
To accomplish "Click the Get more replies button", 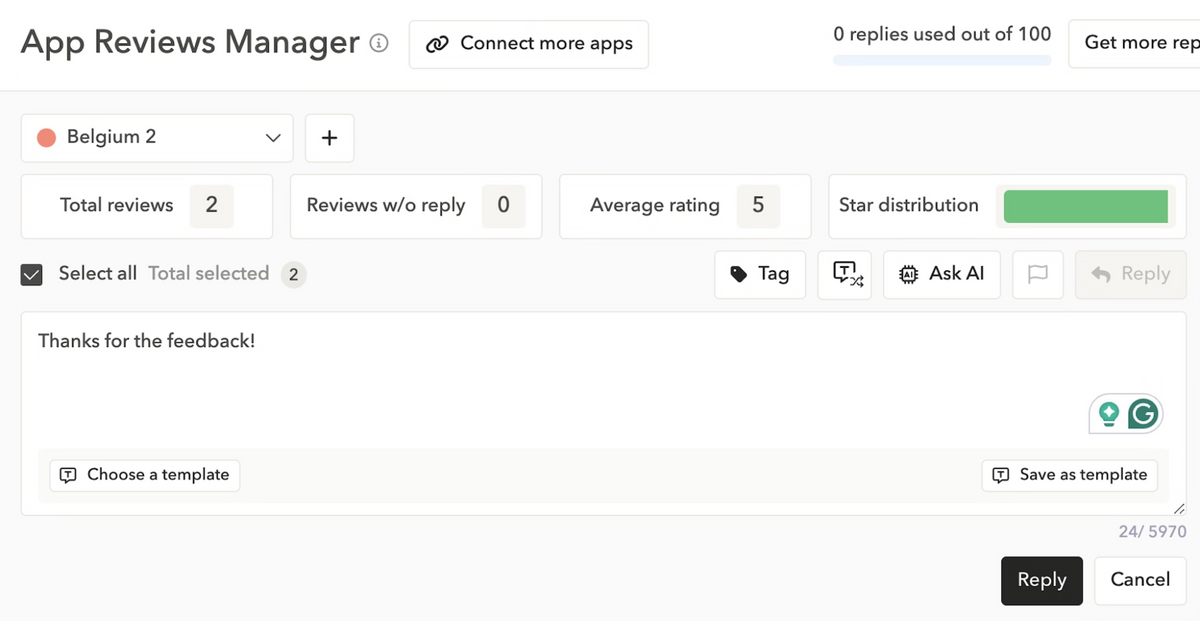I will coord(1134,43).
